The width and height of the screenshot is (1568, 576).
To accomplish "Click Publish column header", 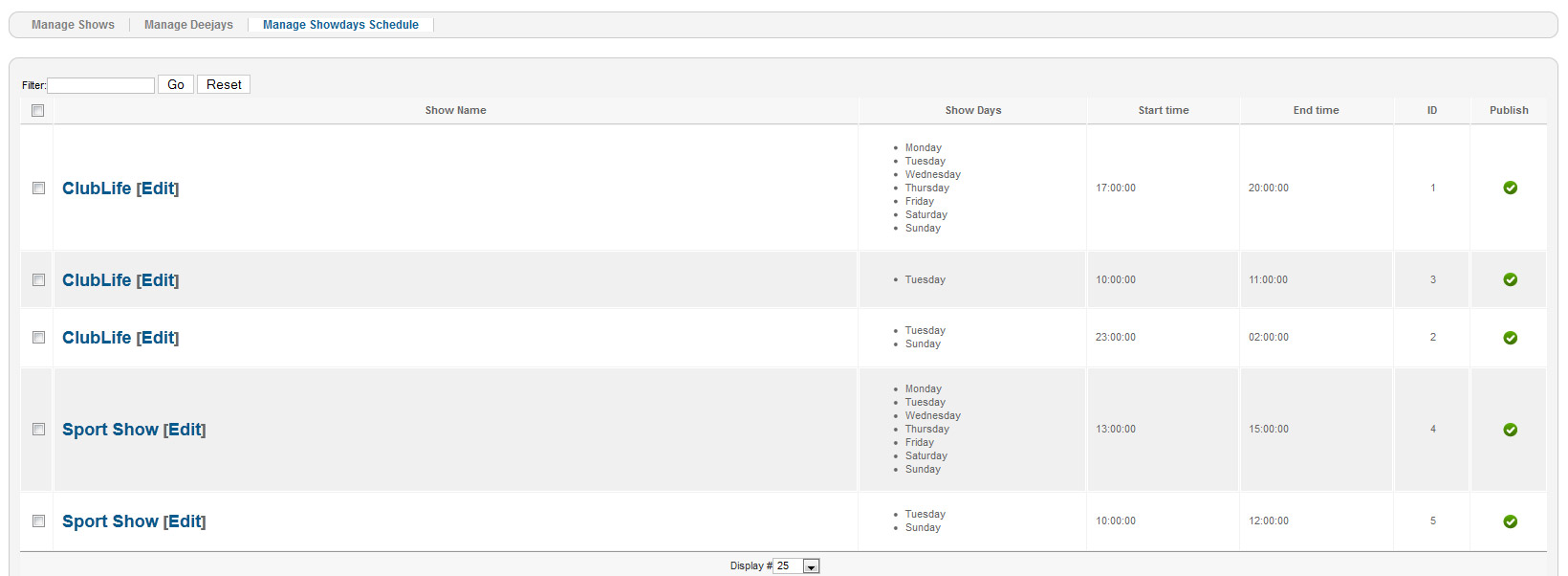I will point(1509,110).
